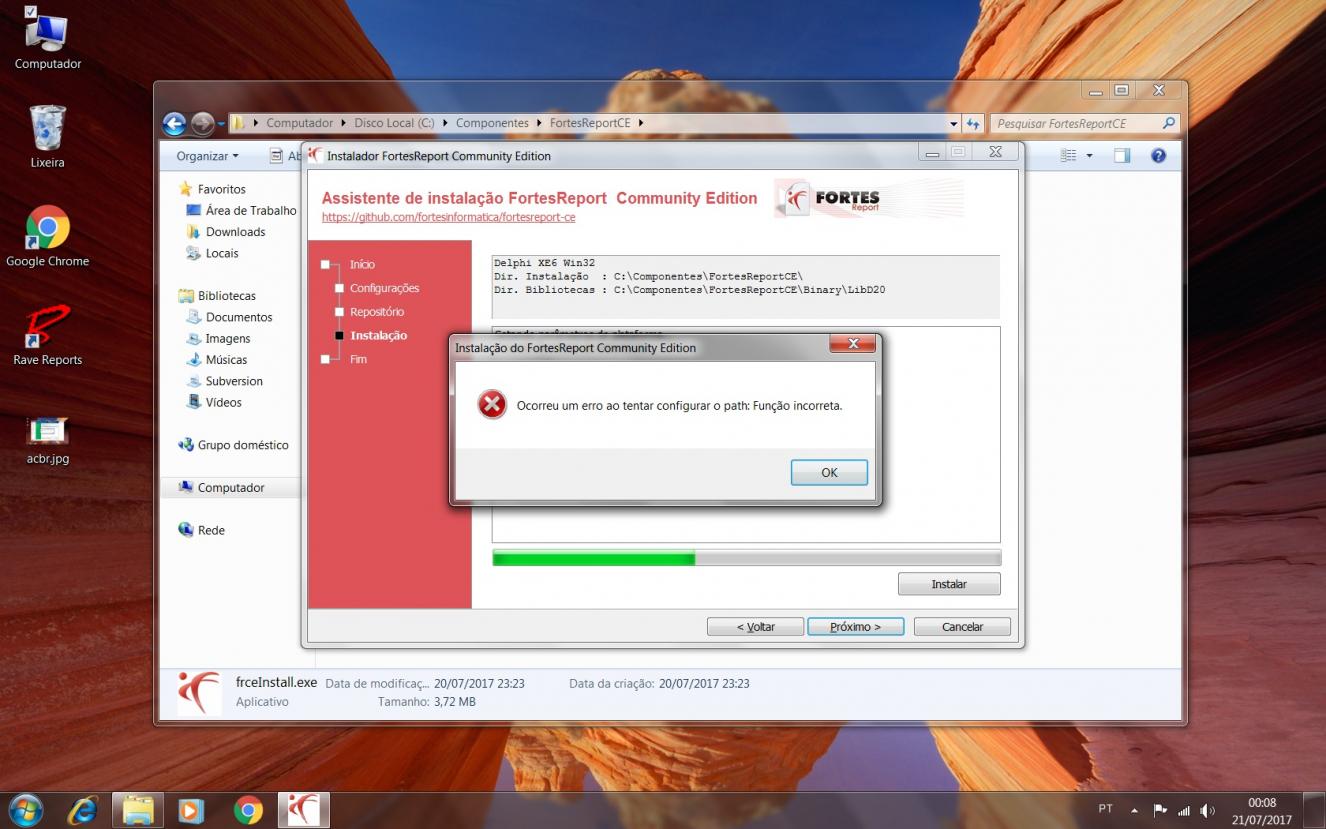Select the acbr.jpg file on the desktop
Viewport: 1326px width, 829px height.
pyautogui.click(x=47, y=440)
